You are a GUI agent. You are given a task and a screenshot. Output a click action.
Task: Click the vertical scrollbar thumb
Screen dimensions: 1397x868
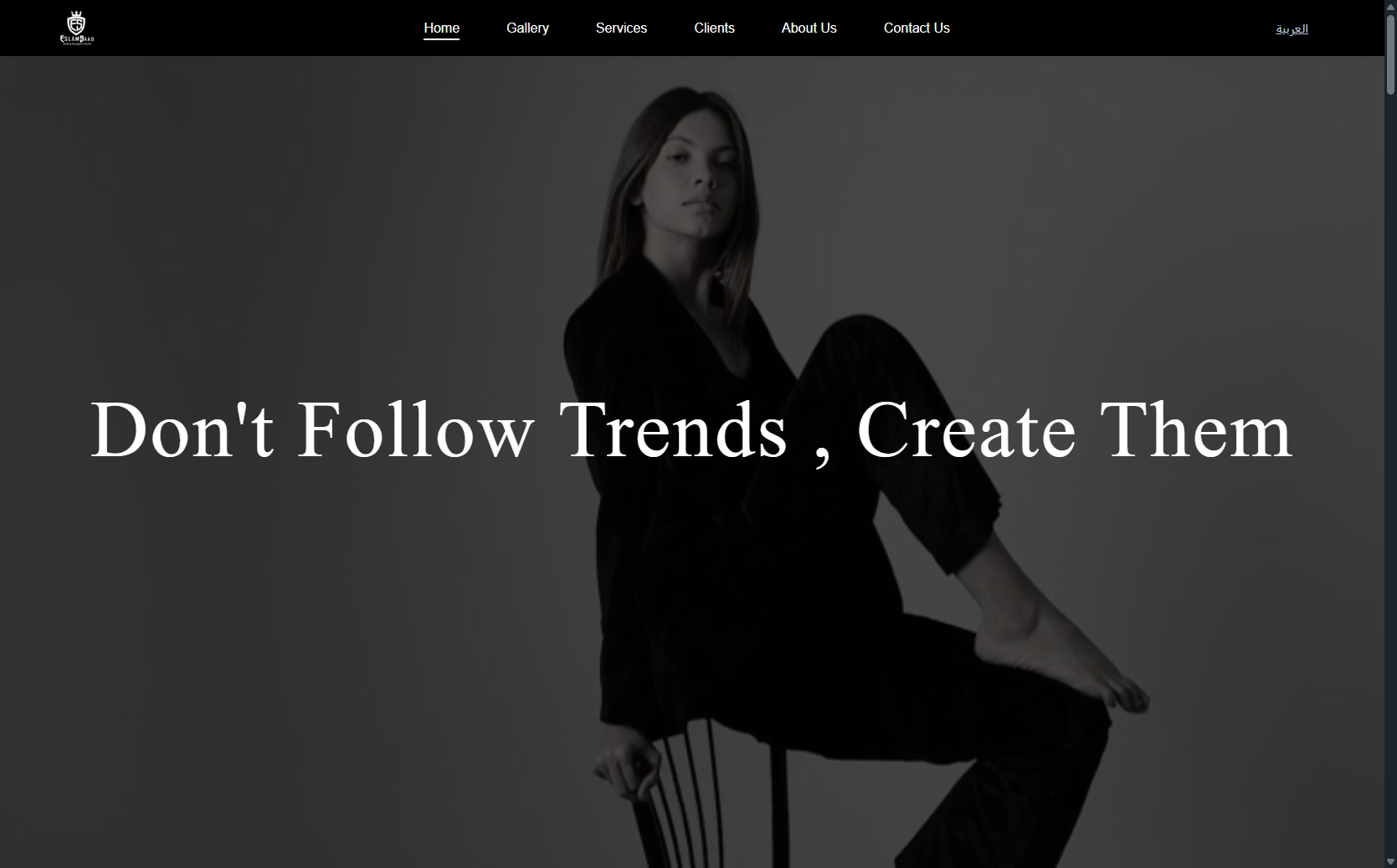1390,54
